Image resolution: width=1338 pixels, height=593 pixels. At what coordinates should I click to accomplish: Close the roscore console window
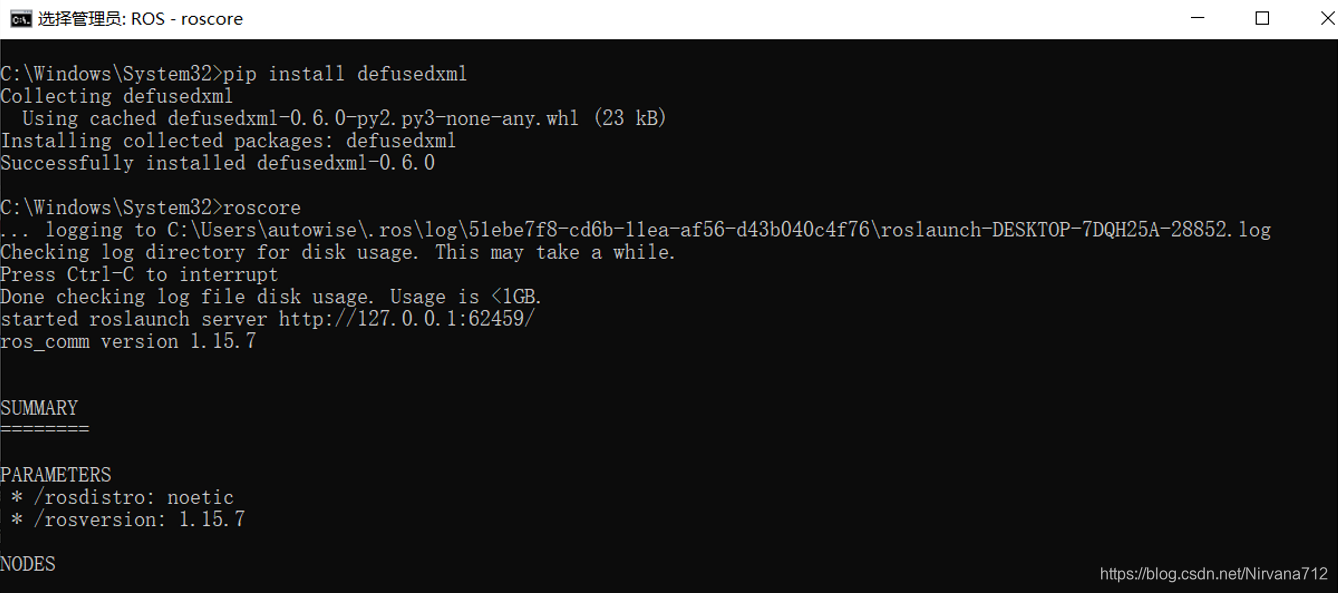click(x=1326, y=18)
